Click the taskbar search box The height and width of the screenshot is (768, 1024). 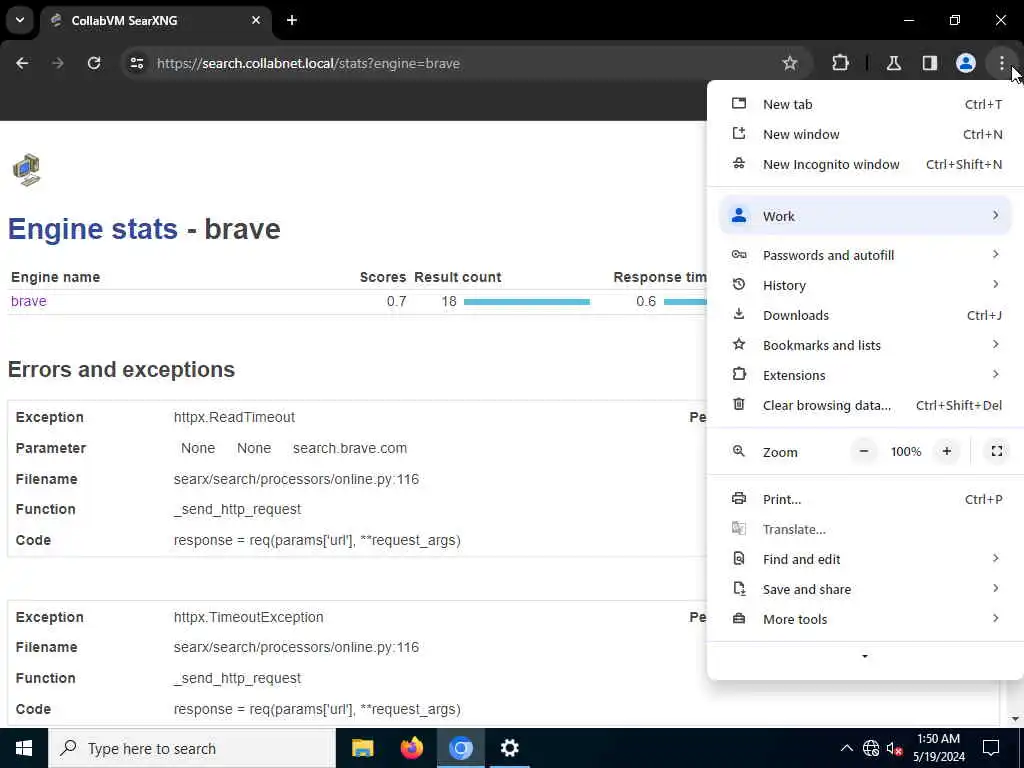tap(192, 748)
